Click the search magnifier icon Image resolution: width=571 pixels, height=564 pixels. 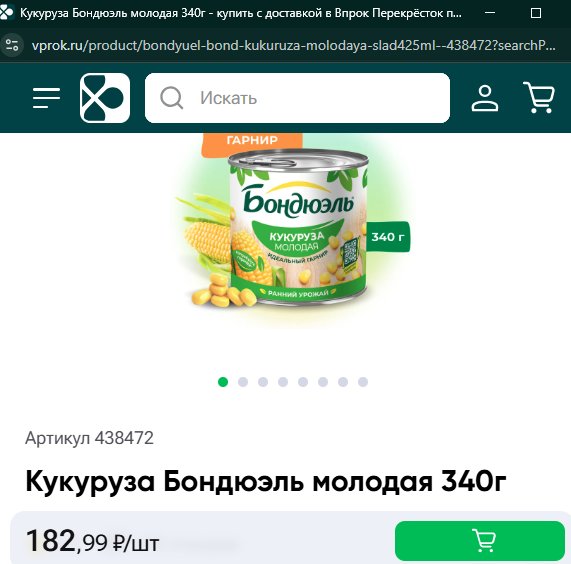coord(172,98)
